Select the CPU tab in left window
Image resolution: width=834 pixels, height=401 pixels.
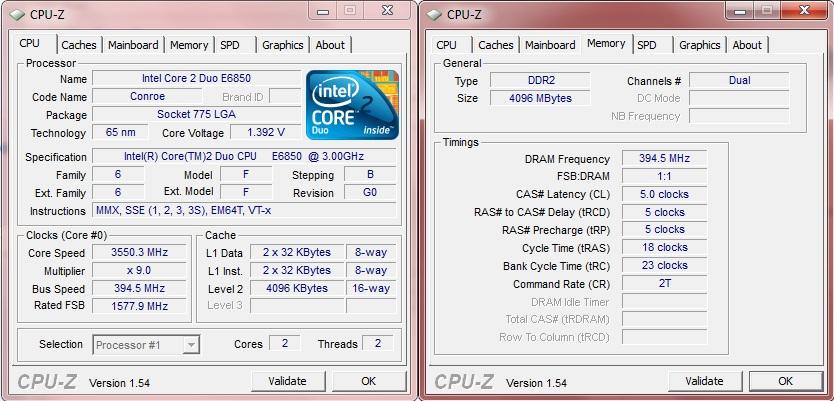click(x=29, y=44)
